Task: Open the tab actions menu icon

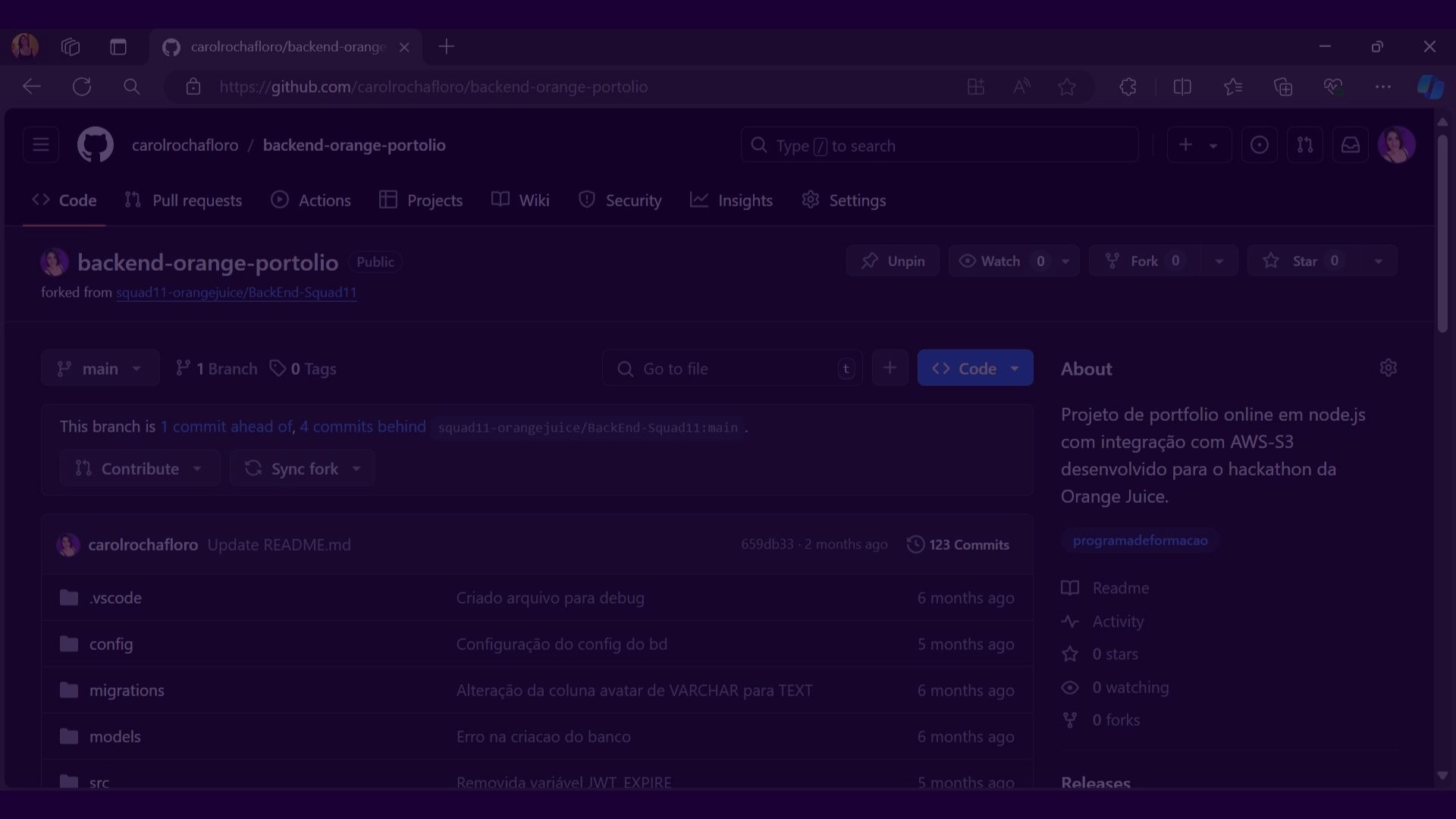Action: (118, 47)
